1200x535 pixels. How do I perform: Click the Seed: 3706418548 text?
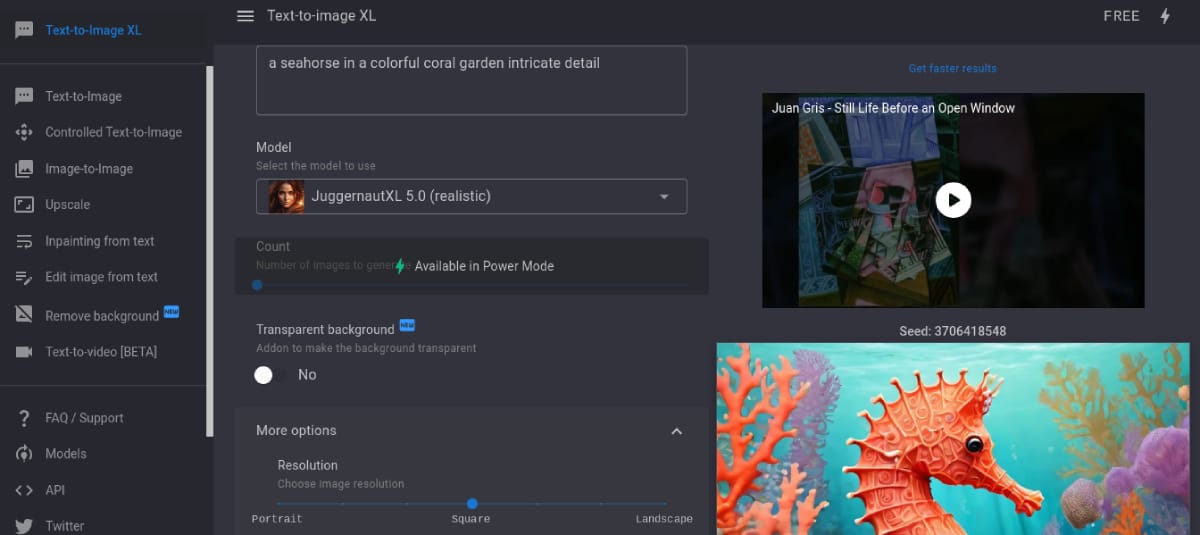(953, 331)
